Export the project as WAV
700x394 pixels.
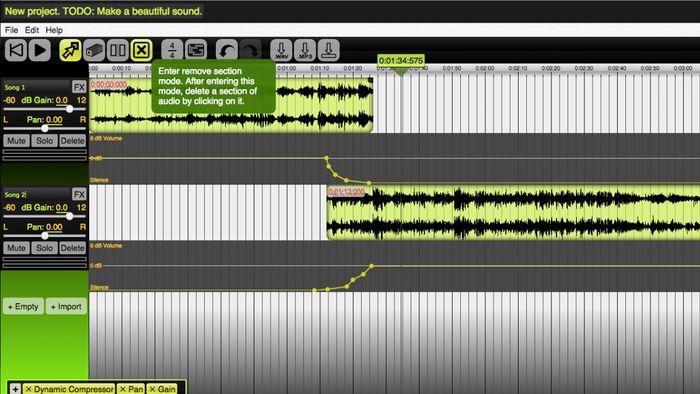click(281, 50)
